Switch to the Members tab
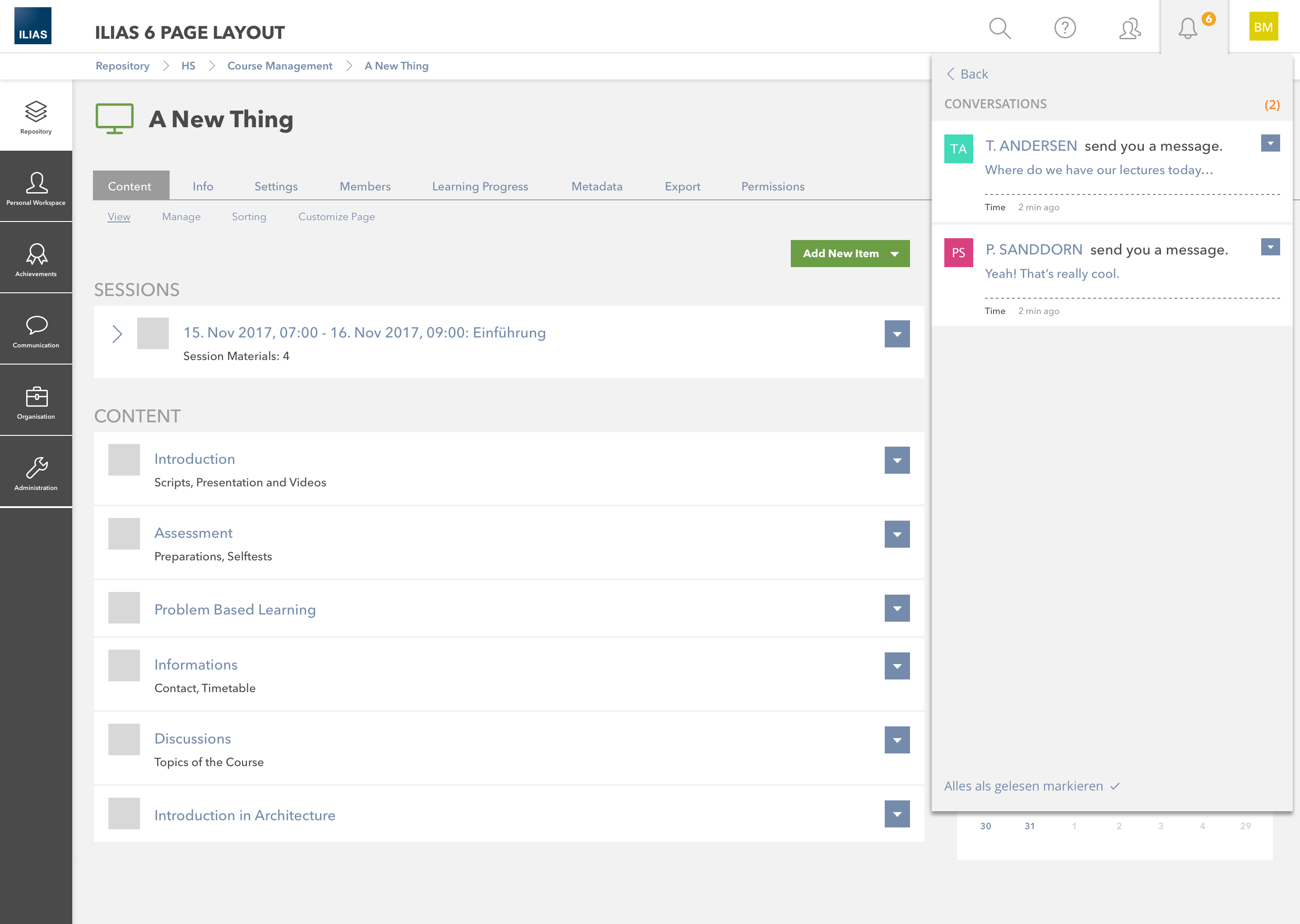The image size is (1300, 924). pos(365,187)
